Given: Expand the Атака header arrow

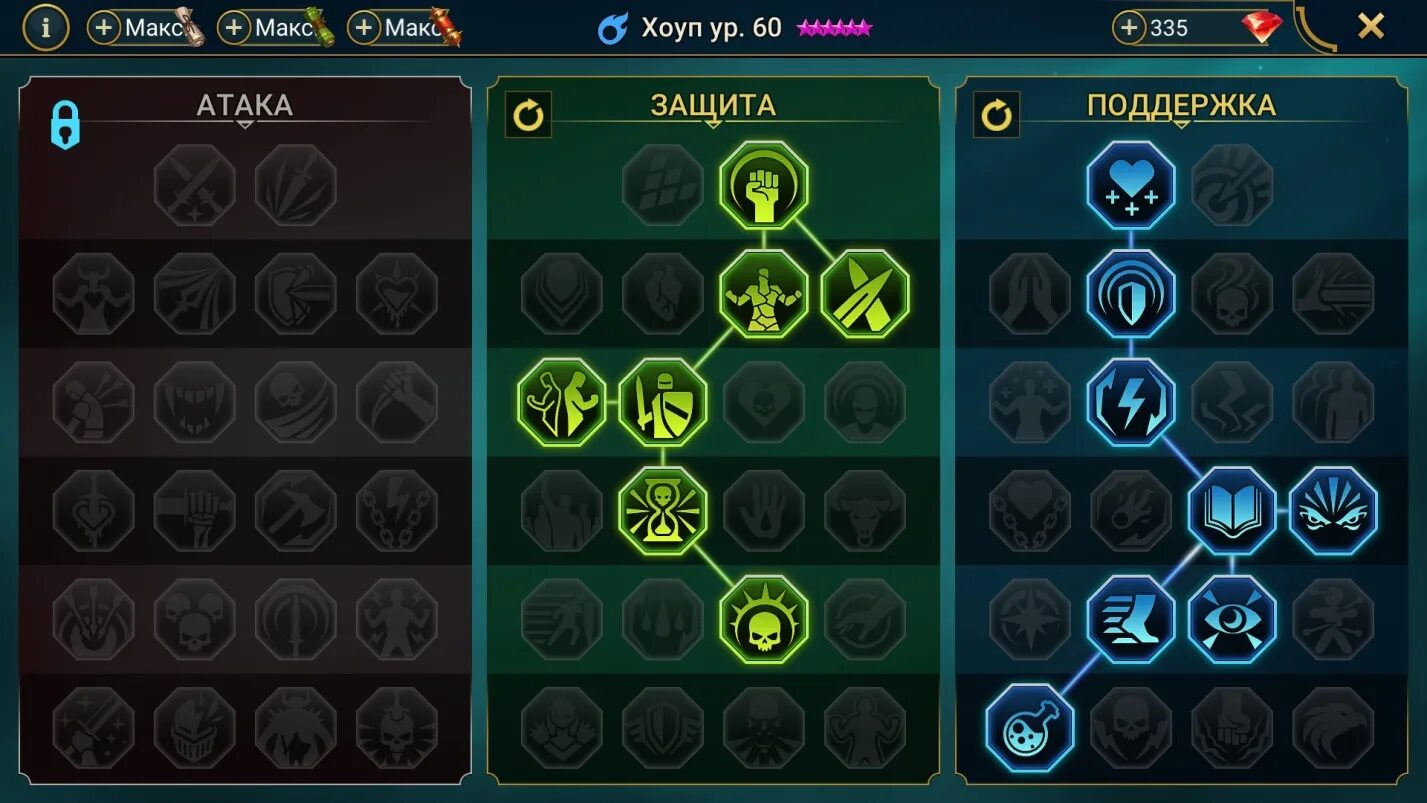Looking at the screenshot, I should [x=245, y=124].
